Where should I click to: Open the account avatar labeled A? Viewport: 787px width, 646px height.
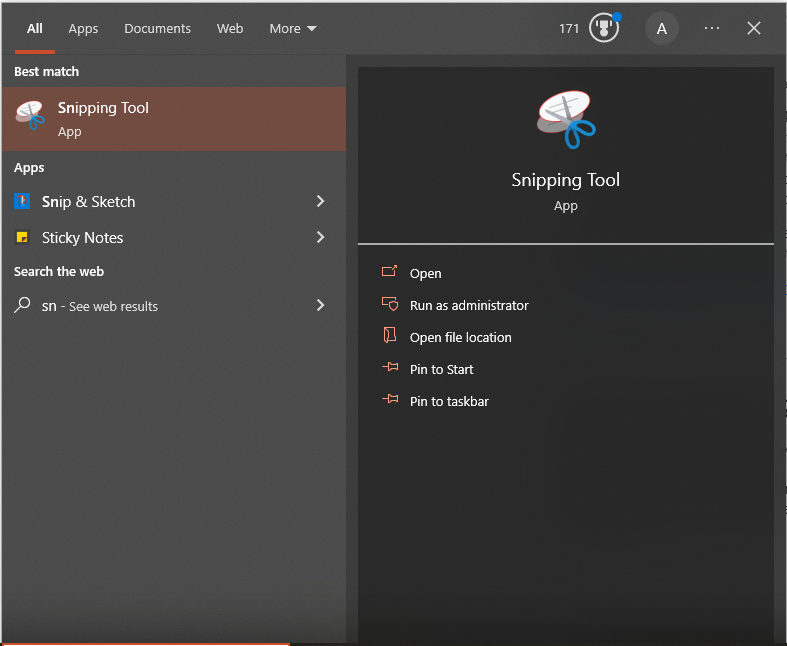662,29
